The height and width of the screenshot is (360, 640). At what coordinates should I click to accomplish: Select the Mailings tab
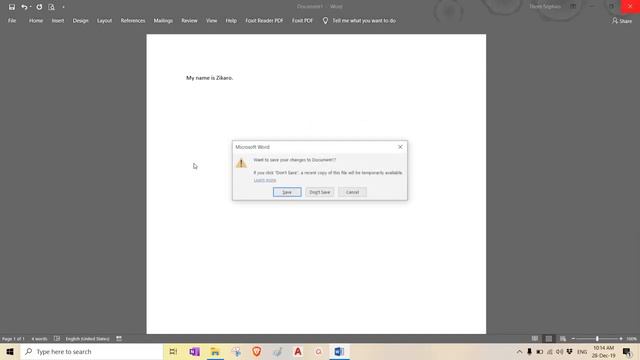(163, 20)
